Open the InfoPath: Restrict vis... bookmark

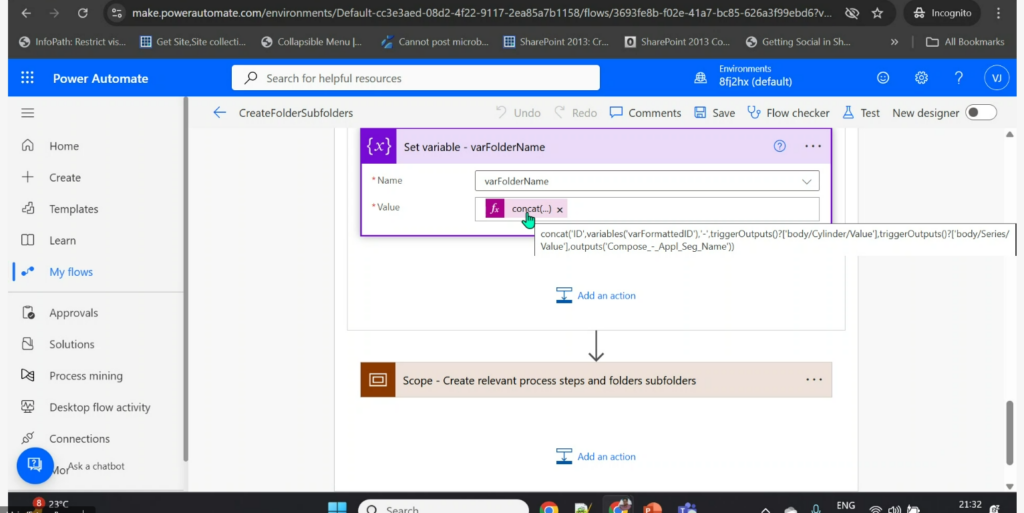pos(72,42)
